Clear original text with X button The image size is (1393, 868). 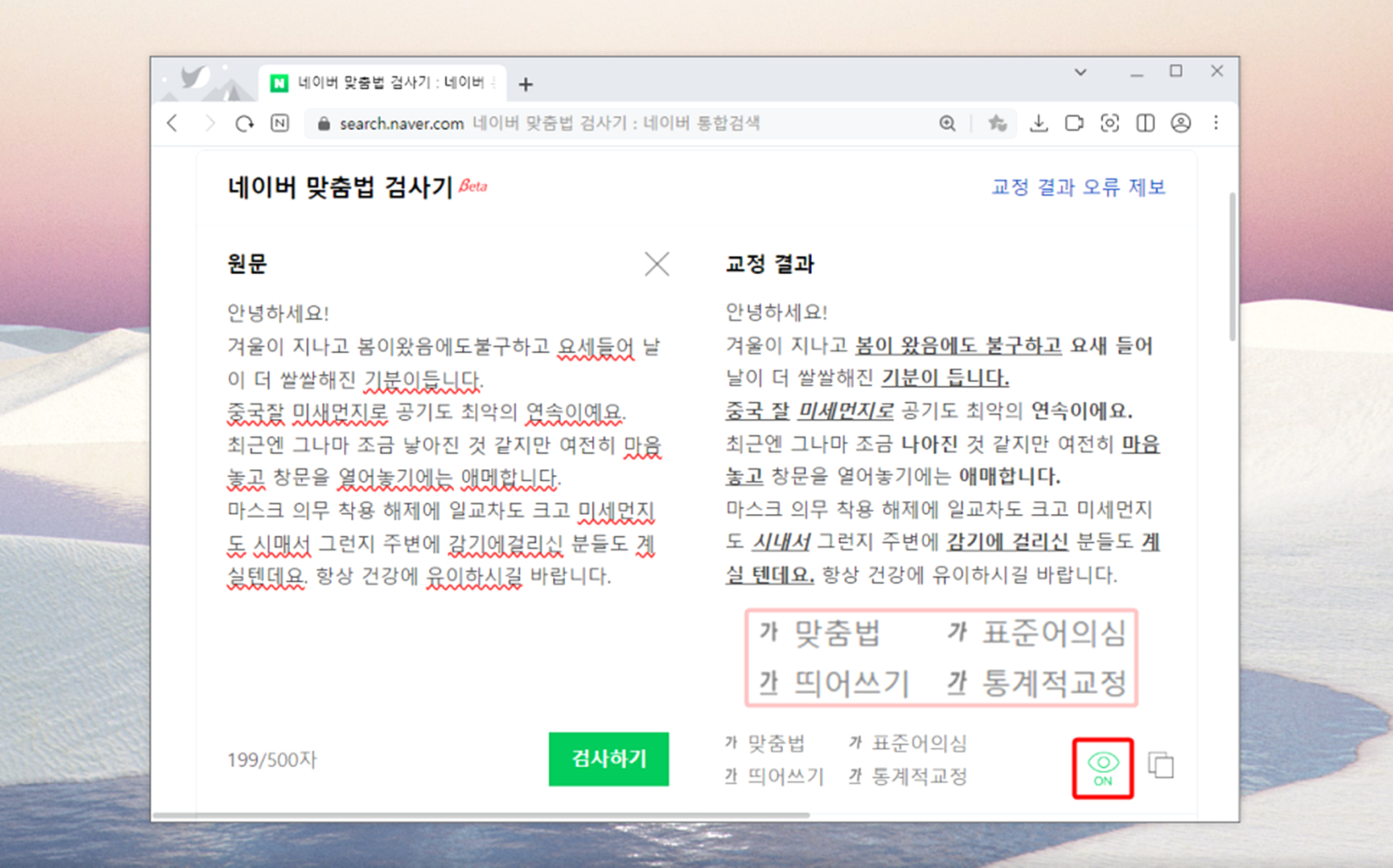point(657,264)
